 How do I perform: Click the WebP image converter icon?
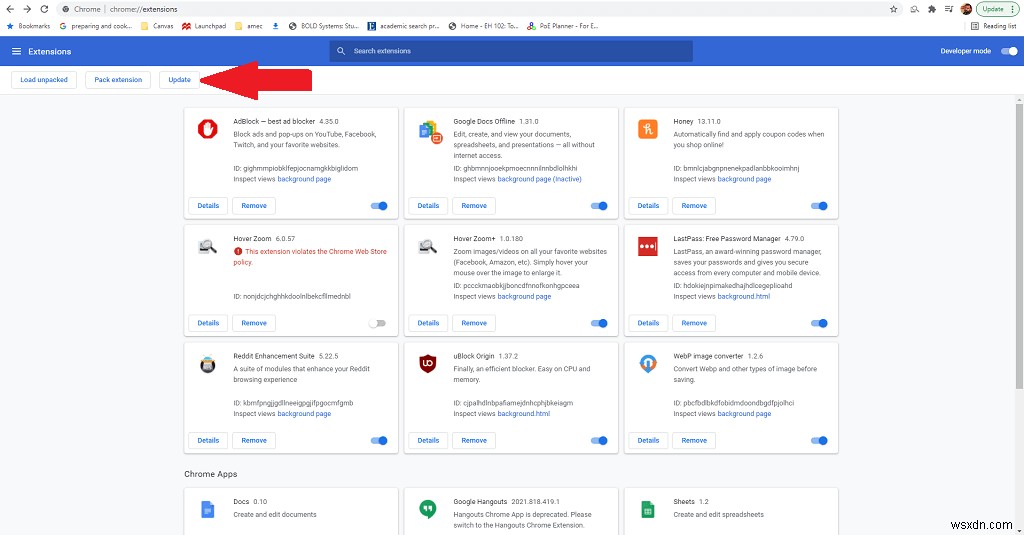click(648, 364)
